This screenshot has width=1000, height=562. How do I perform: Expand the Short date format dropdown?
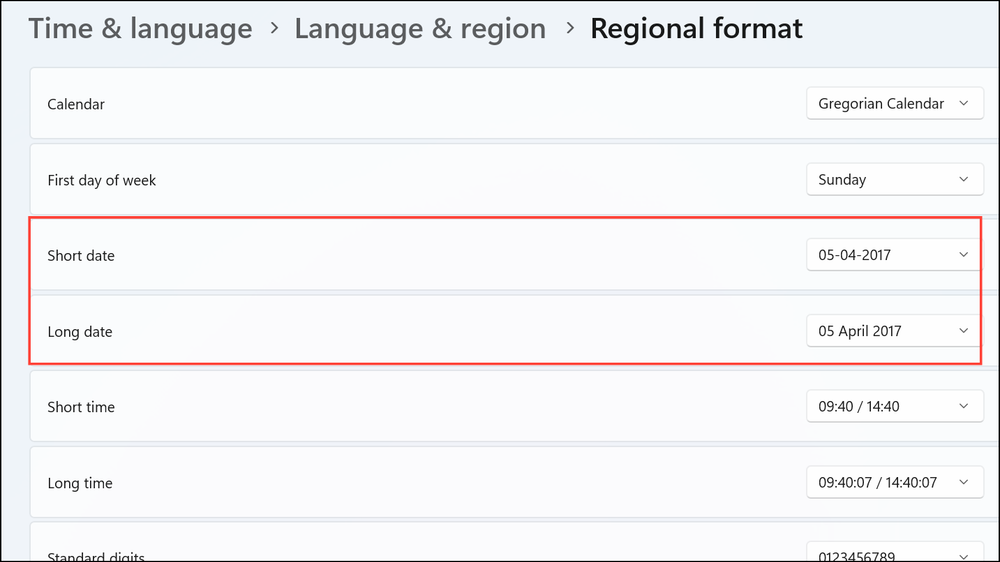coord(894,255)
